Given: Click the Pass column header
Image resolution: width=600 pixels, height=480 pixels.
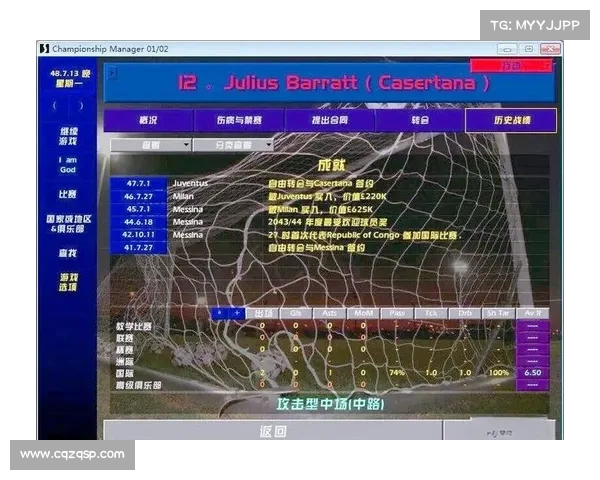Looking at the screenshot, I should (397, 313).
